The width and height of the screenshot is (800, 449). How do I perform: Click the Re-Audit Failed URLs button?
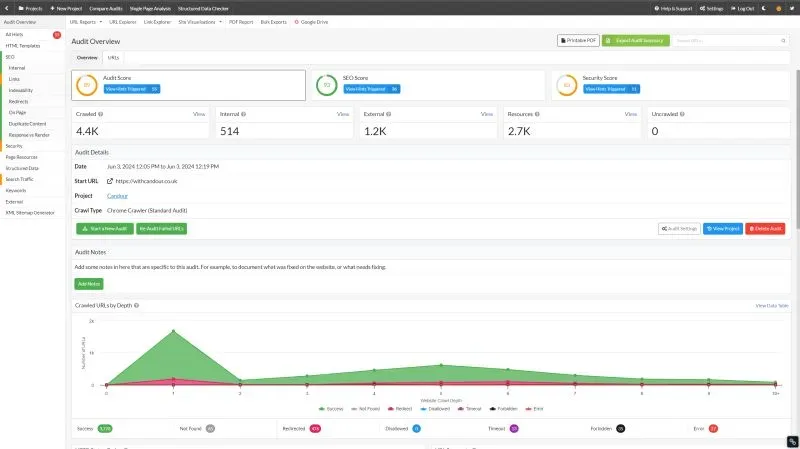pos(161,229)
